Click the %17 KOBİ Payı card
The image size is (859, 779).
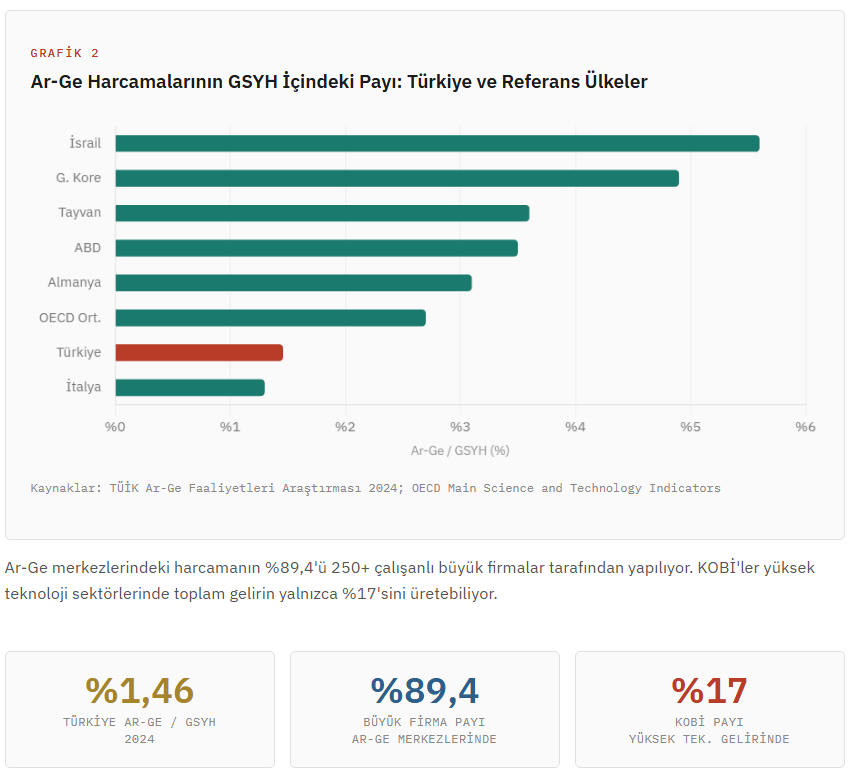[x=709, y=709]
